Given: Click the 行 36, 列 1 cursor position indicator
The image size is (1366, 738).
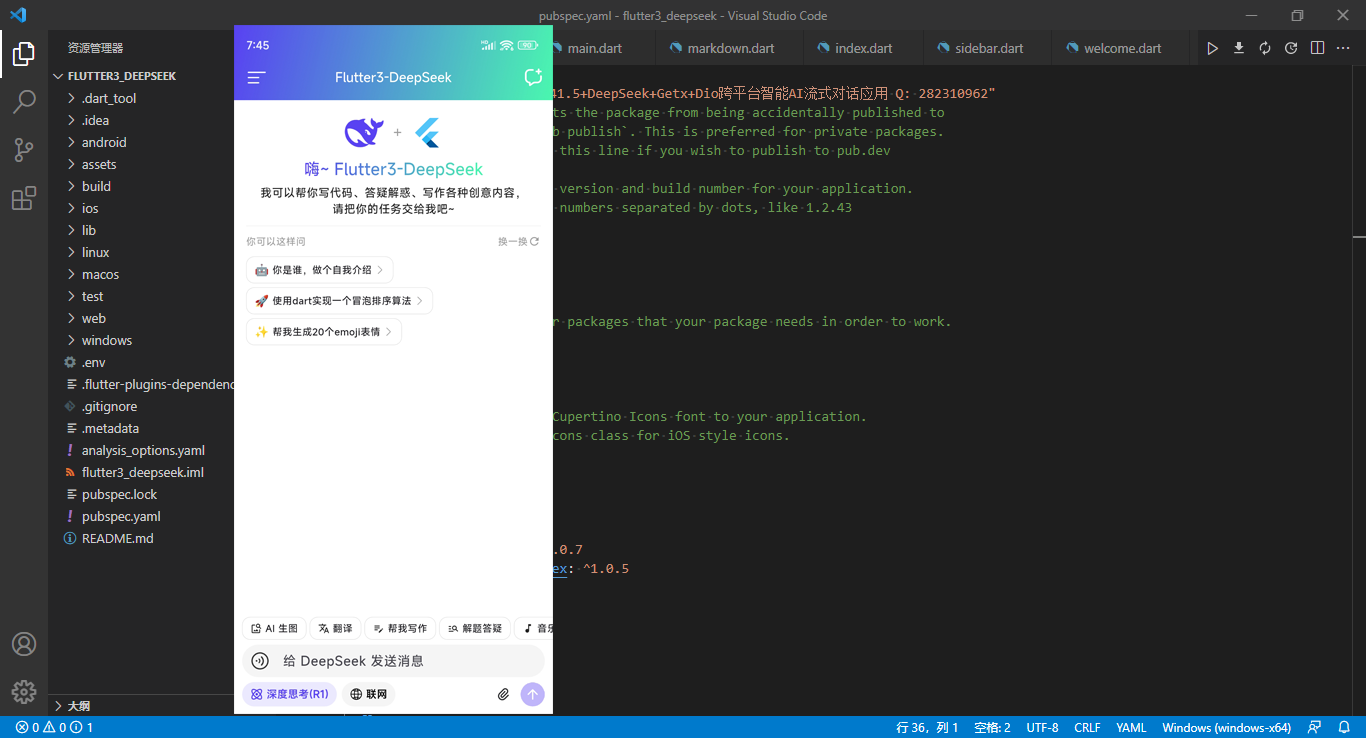Looking at the screenshot, I should pos(927,727).
